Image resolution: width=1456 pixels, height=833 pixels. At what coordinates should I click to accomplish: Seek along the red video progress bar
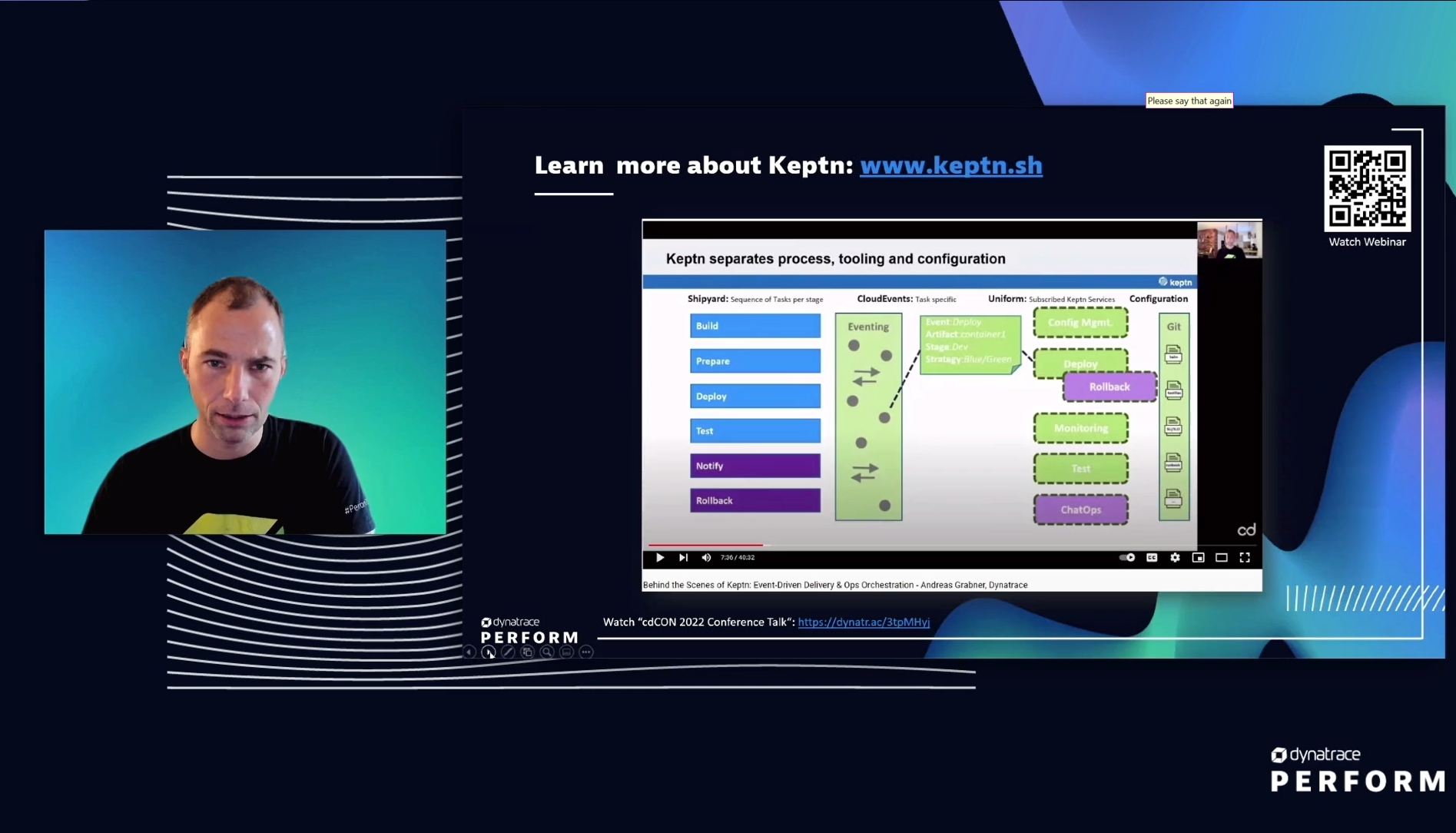707,543
